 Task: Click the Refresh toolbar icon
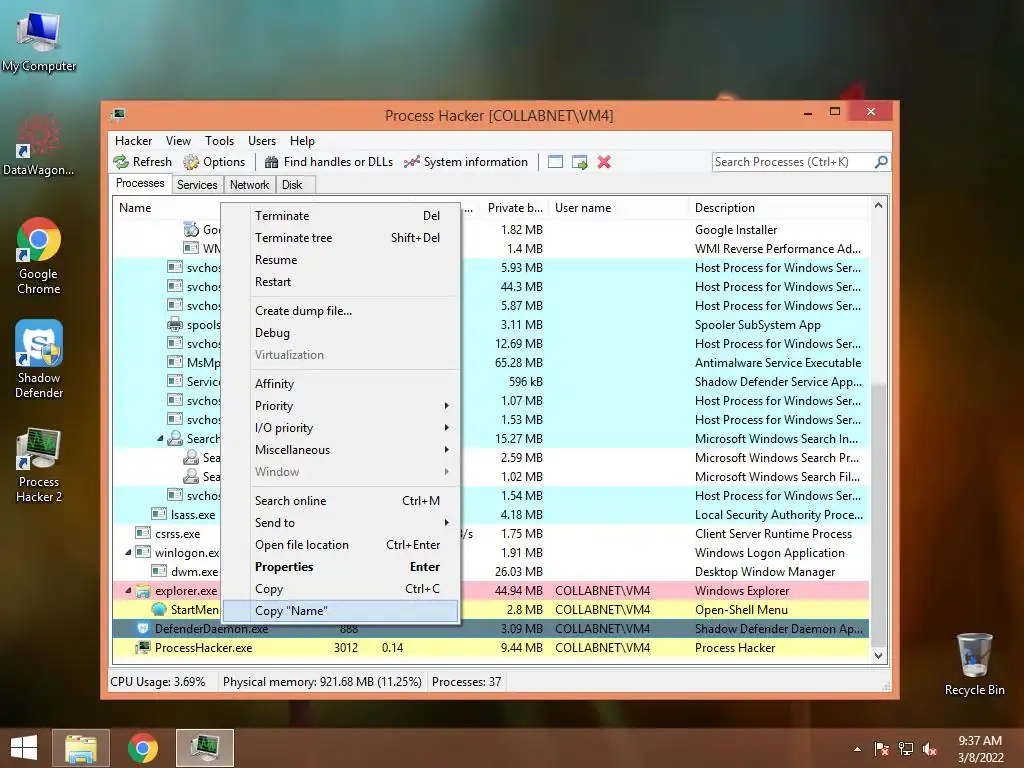point(121,162)
